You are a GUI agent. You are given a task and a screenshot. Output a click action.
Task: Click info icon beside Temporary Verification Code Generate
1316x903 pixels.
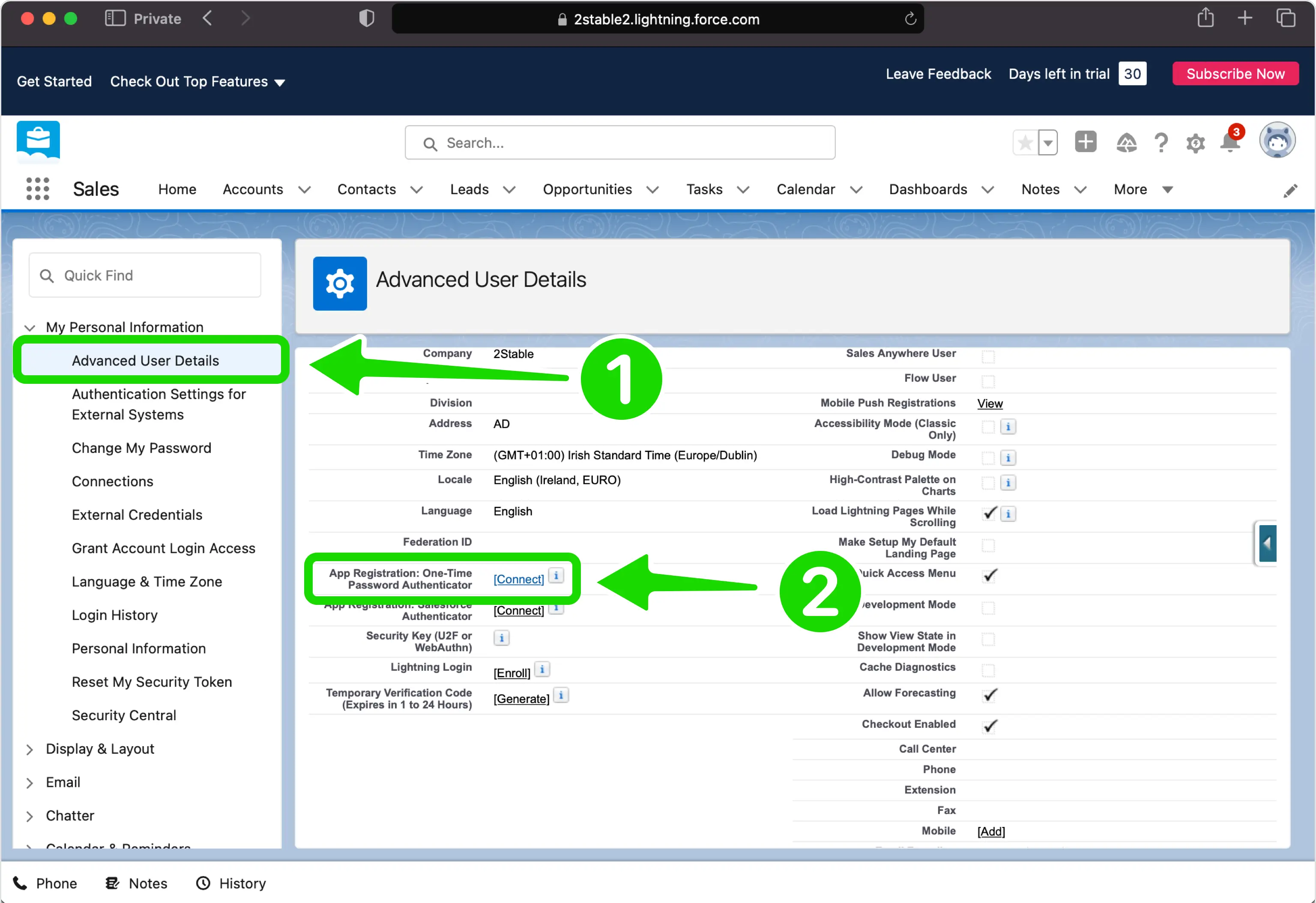pos(561,695)
